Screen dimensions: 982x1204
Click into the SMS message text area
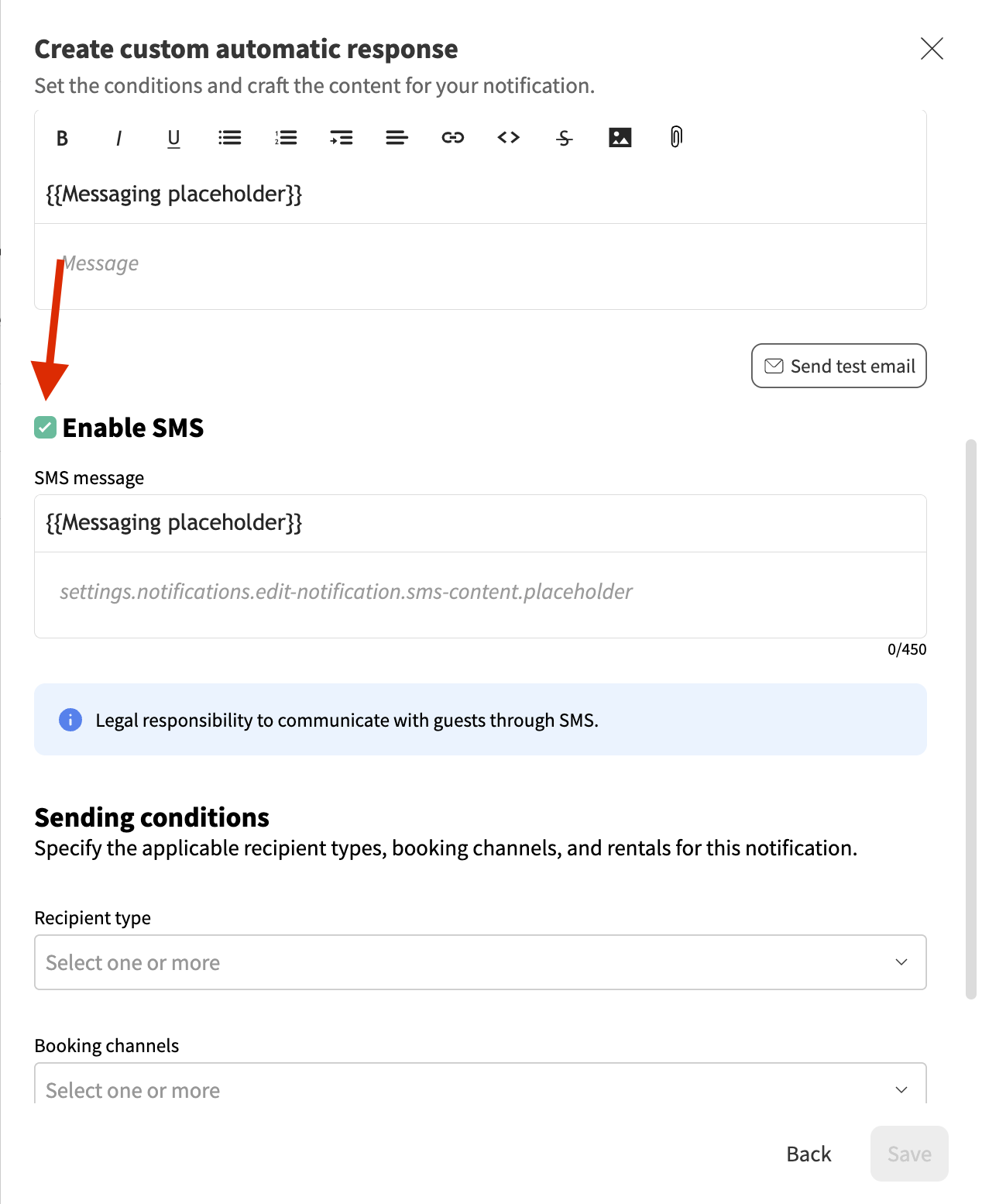point(480,593)
